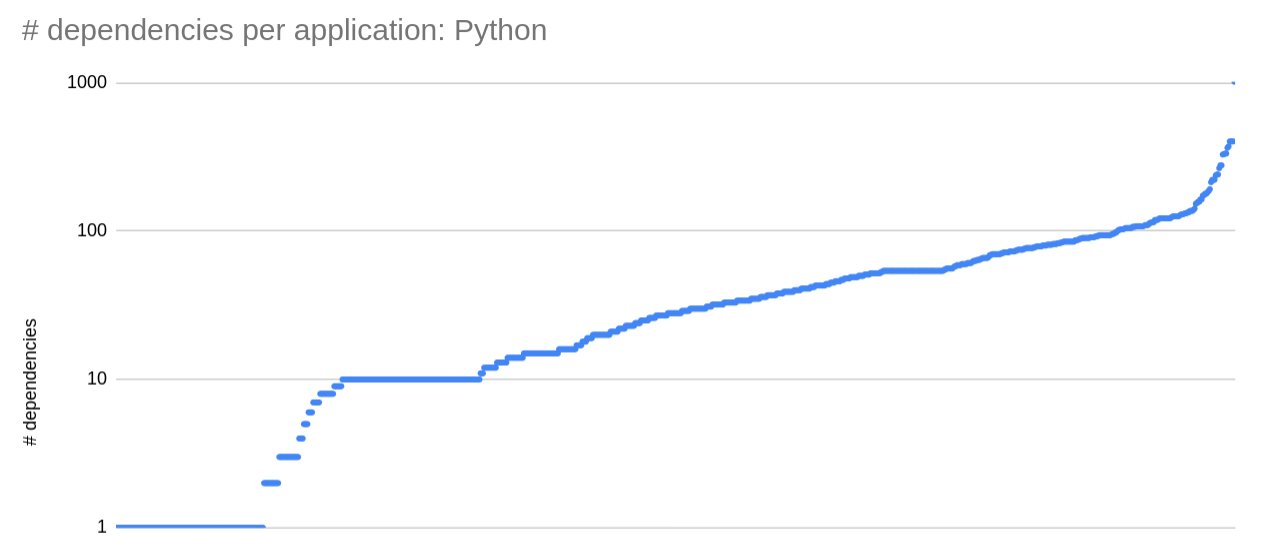The image size is (1270, 537).
Task: Click the 1000 horizontal gridline
Action: [x=675, y=83]
